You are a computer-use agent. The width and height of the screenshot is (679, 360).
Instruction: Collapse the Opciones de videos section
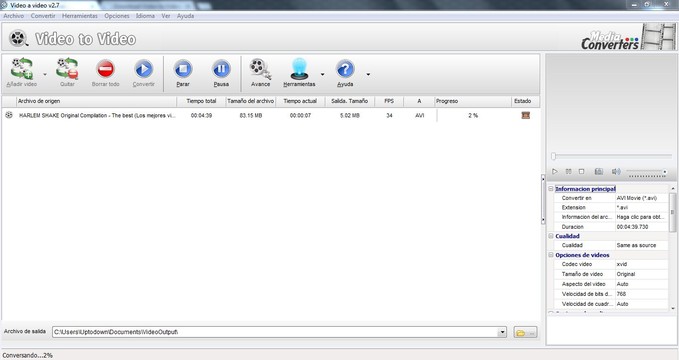coord(551,255)
